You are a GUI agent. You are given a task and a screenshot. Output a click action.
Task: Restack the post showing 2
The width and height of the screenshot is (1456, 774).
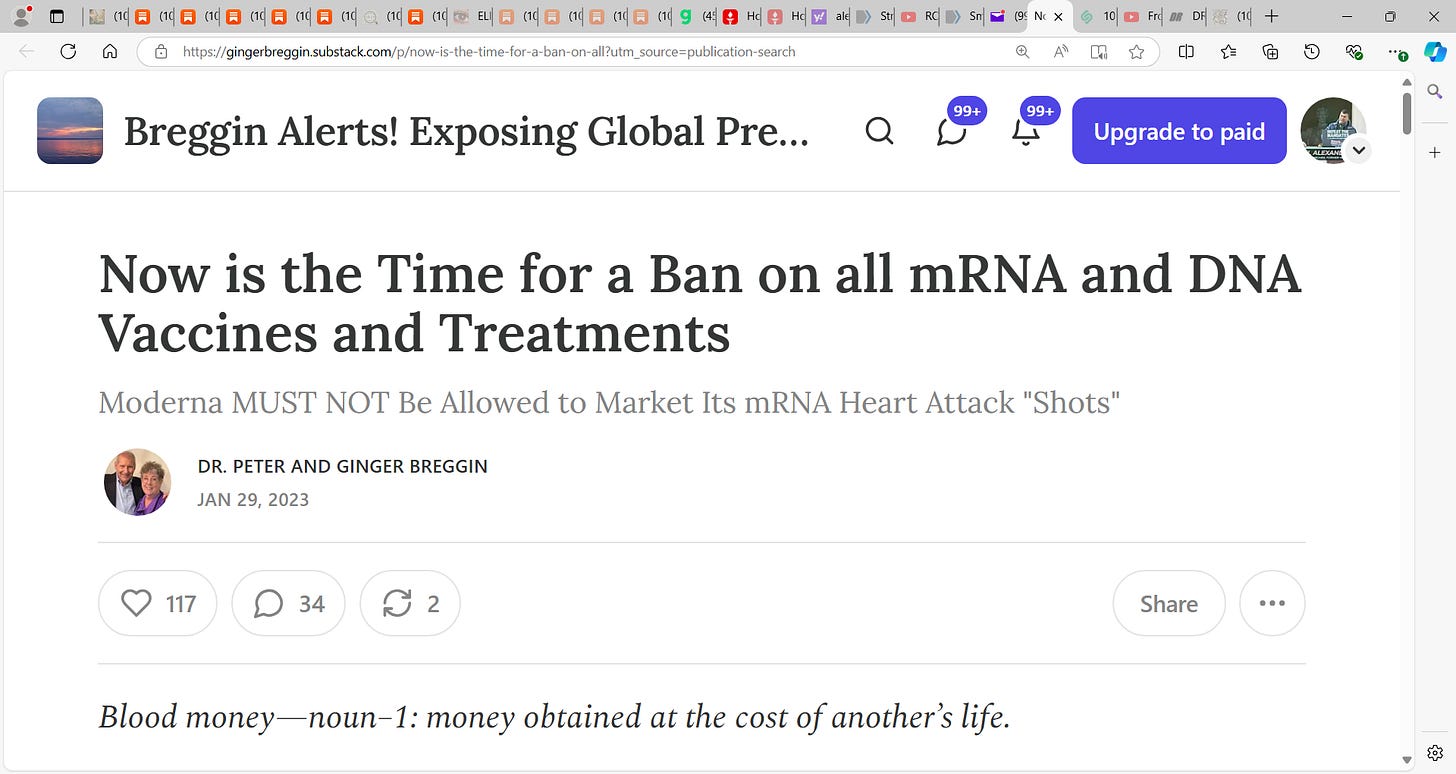[410, 603]
